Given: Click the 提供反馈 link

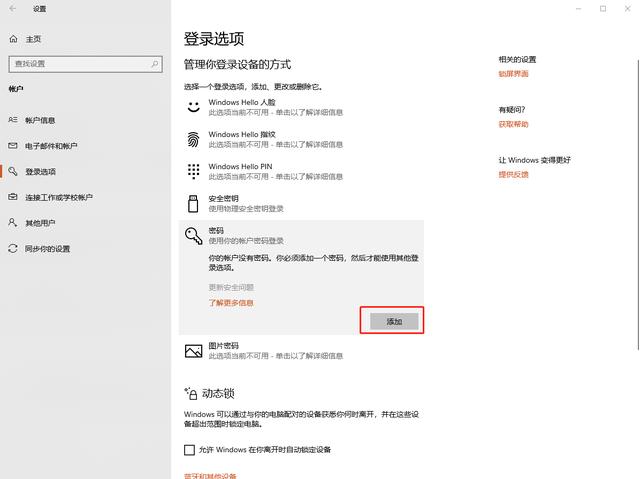Looking at the screenshot, I should 513,175.
